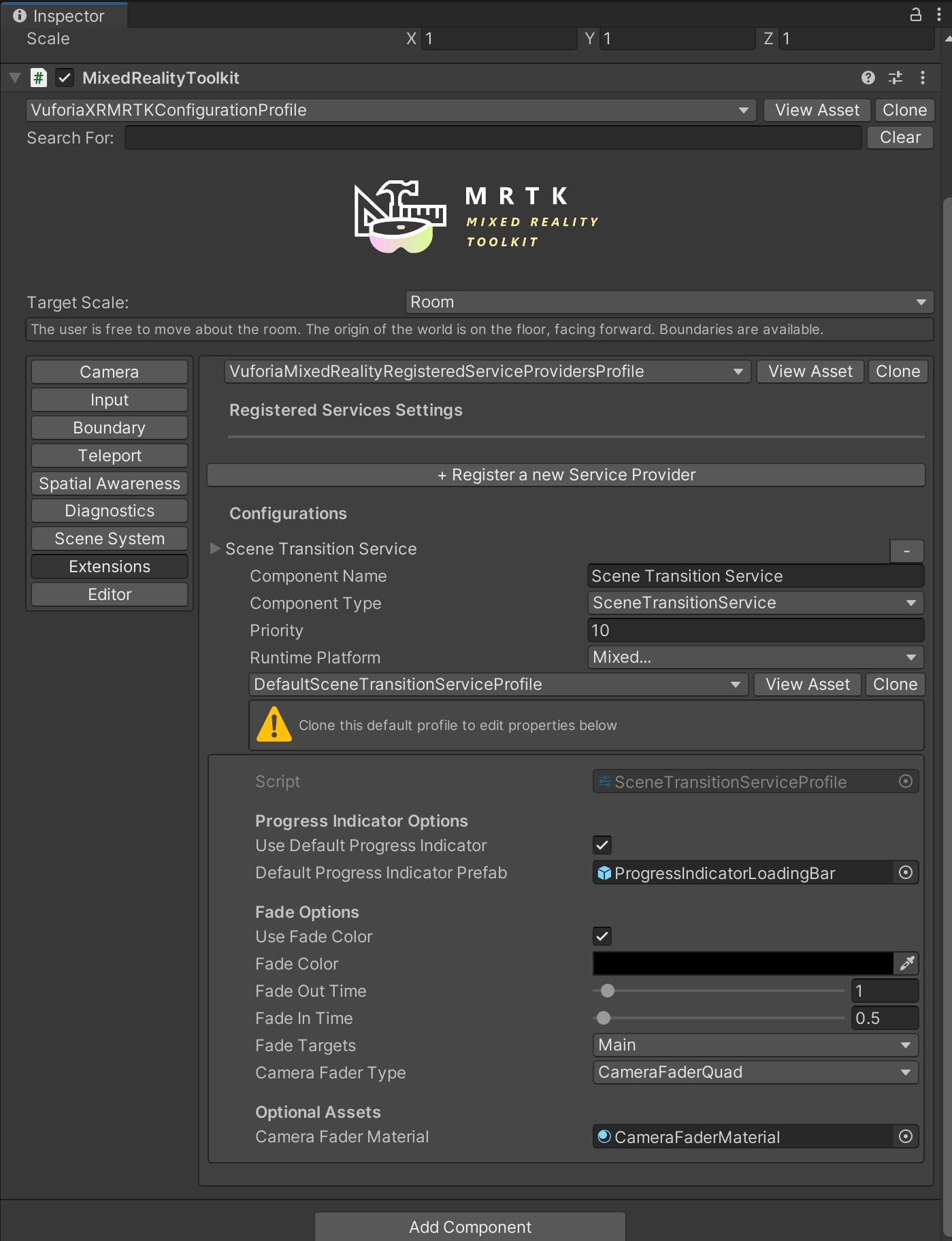
Task: Click Register a new Service Provider
Action: 566,475
